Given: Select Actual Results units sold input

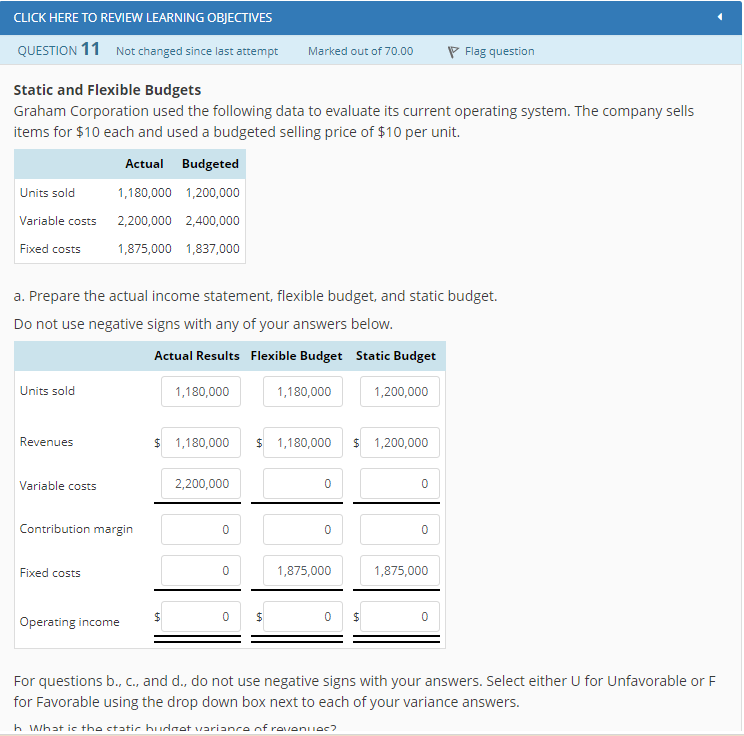Looking at the screenshot, I should tap(201, 391).
